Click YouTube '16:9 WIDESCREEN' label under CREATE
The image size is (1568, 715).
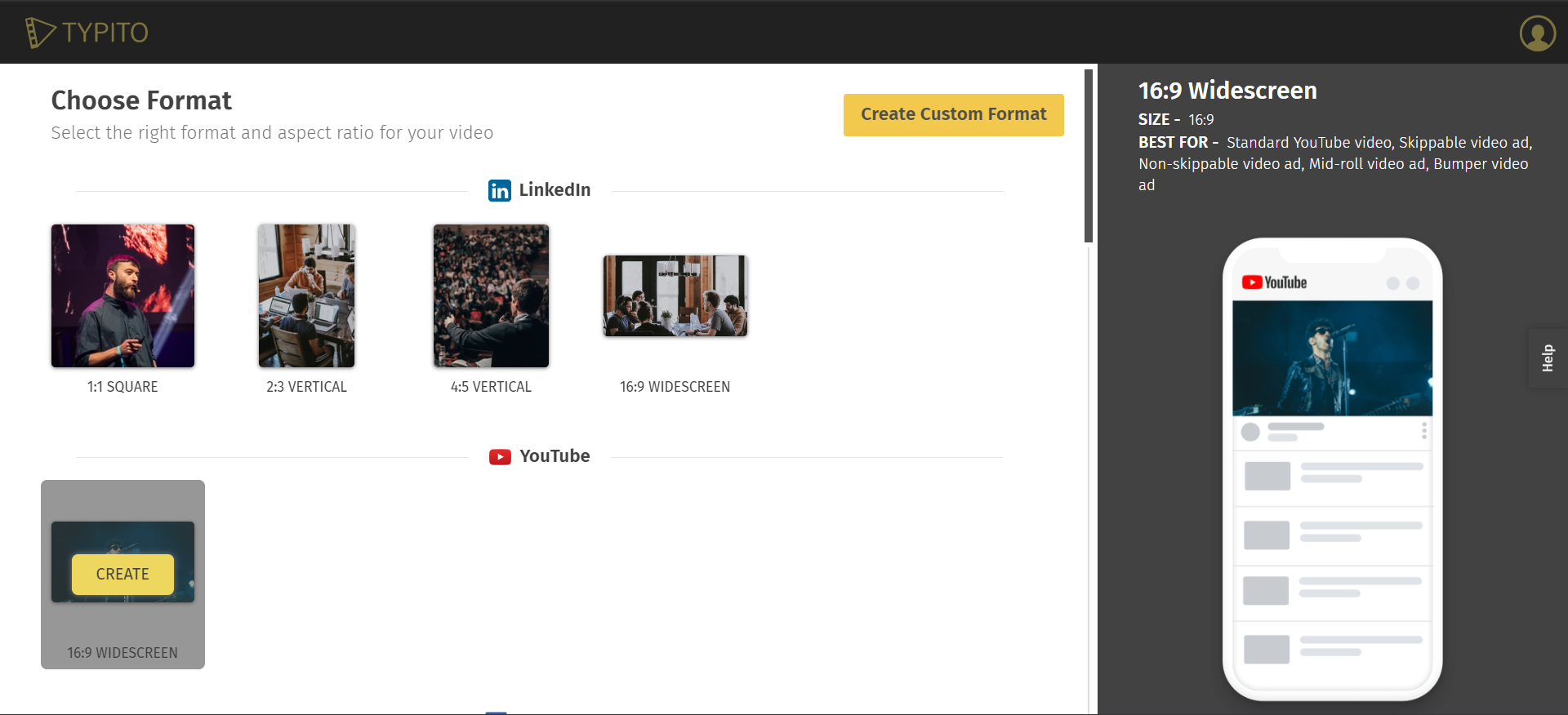[x=122, y=653]
